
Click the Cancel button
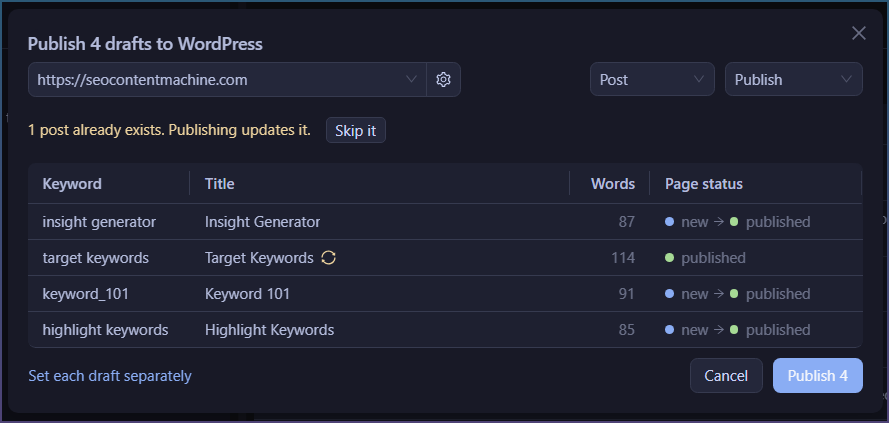coord(726,375)
